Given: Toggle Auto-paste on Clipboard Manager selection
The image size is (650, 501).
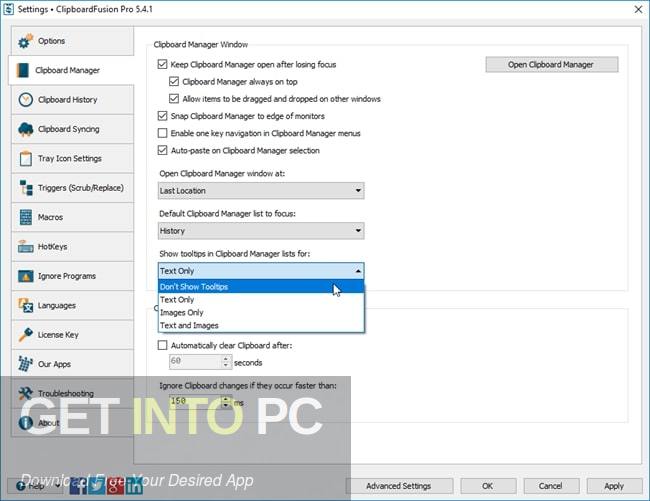Looking at the screenshot, I should [x=162, y=150].
